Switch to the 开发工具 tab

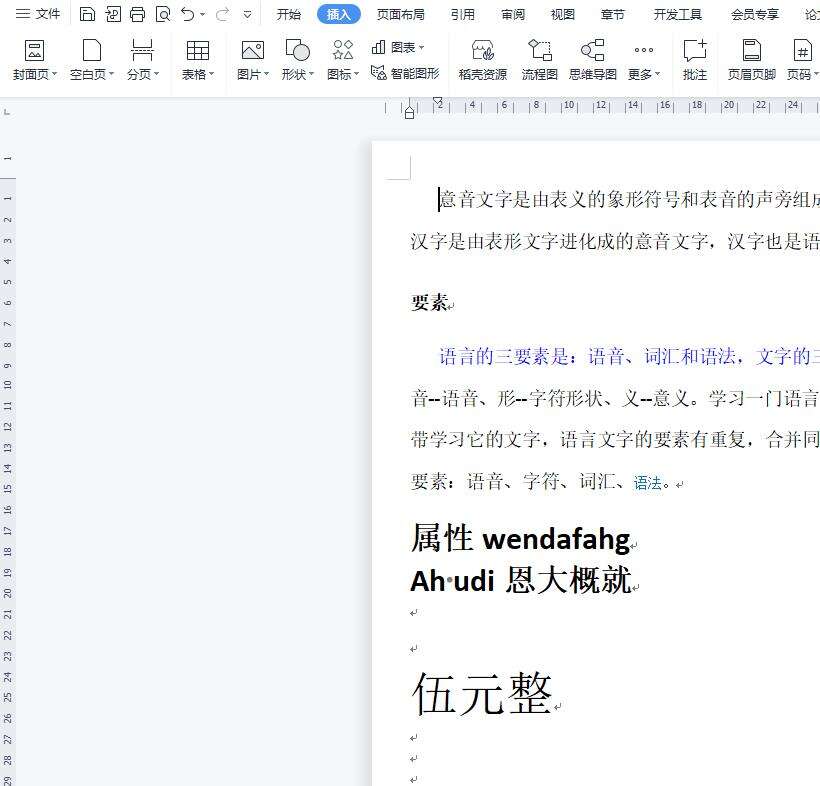click(x=677, y=15)
